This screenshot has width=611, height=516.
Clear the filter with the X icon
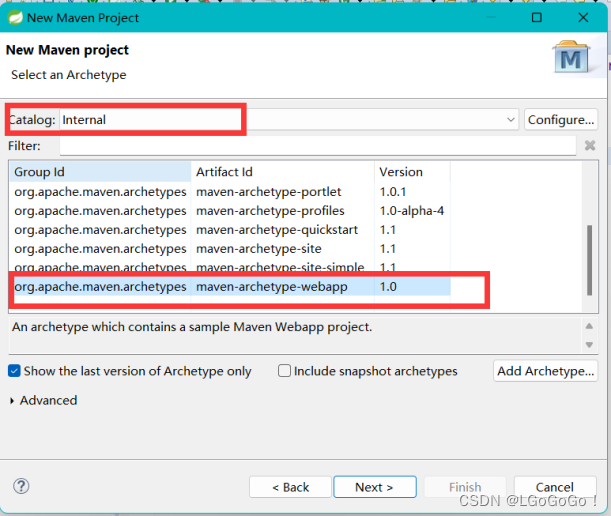click(590, 145)
